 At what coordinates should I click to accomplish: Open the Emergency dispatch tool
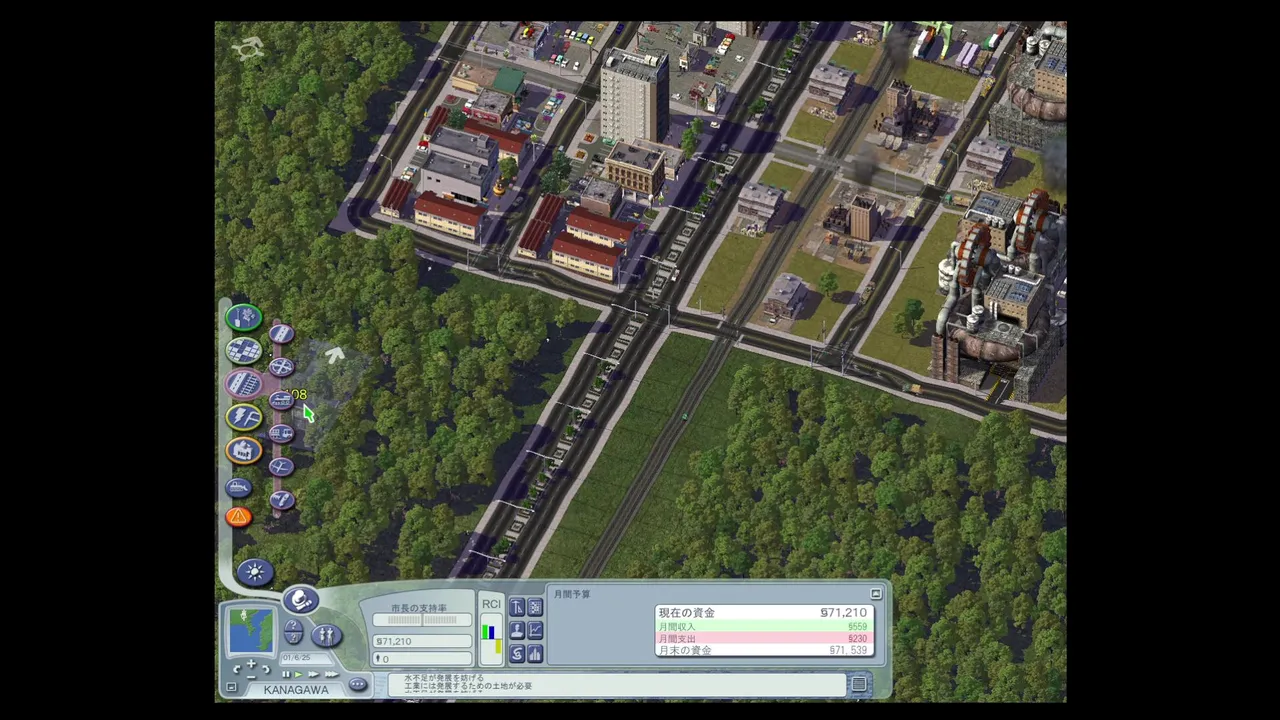(x=238, y=517)
